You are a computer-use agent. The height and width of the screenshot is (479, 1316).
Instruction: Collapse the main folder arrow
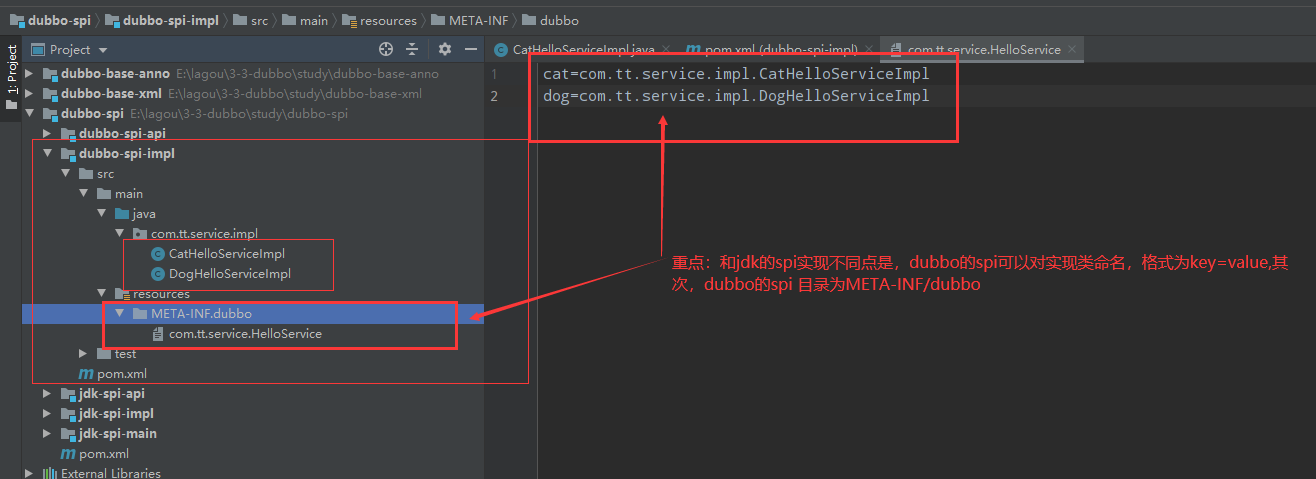tap(83, 194)
